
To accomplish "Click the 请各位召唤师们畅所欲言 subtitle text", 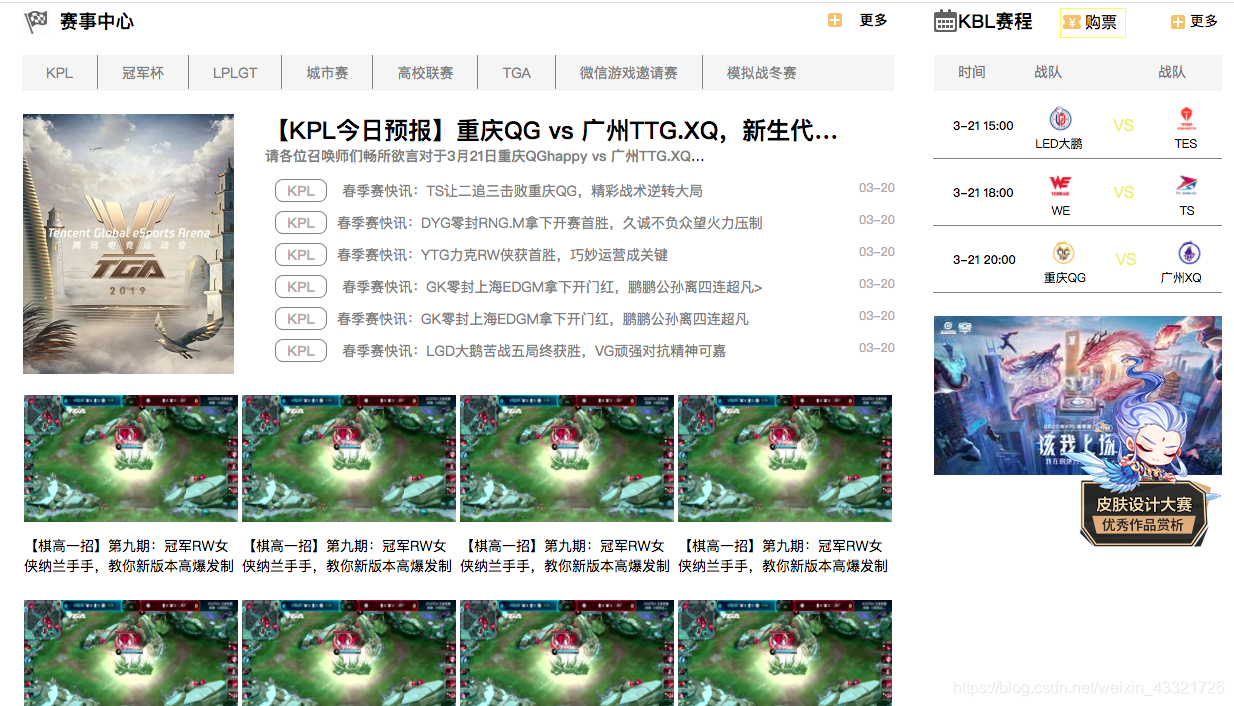I will (x=485, y=157).
